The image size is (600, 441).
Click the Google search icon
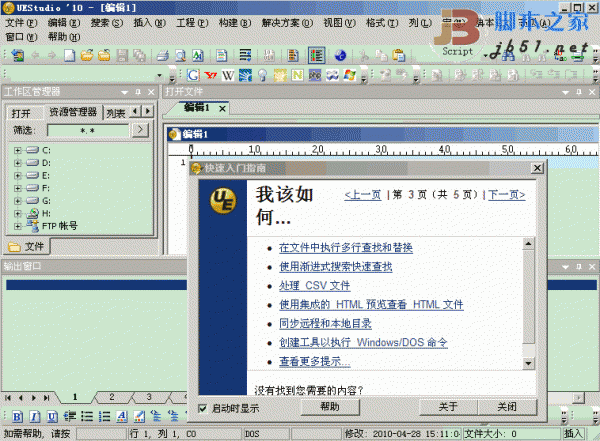[193, 75]
